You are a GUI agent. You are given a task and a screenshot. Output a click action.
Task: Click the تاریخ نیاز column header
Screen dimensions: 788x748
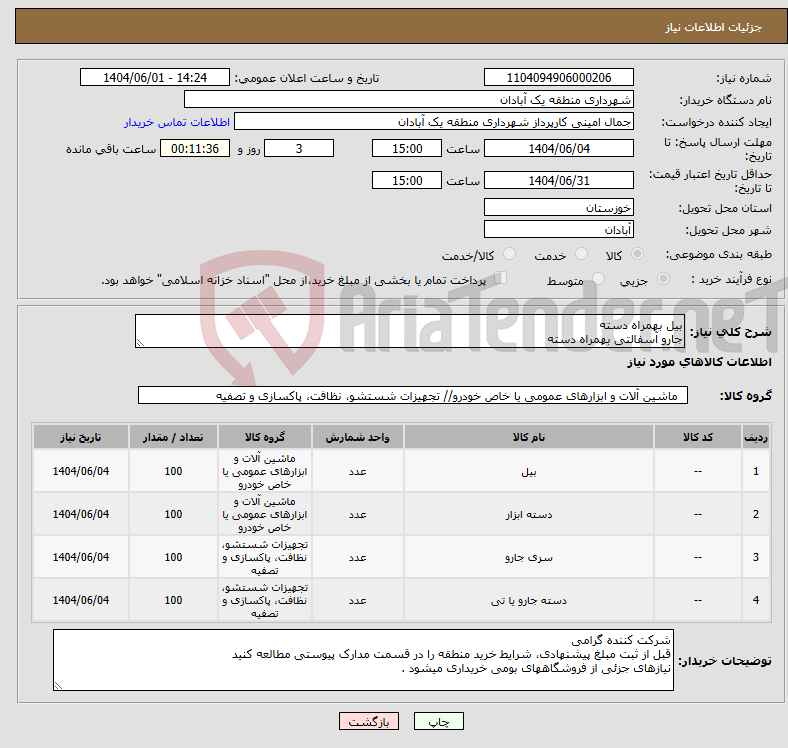pyautogui.click(x=80, y=437)
